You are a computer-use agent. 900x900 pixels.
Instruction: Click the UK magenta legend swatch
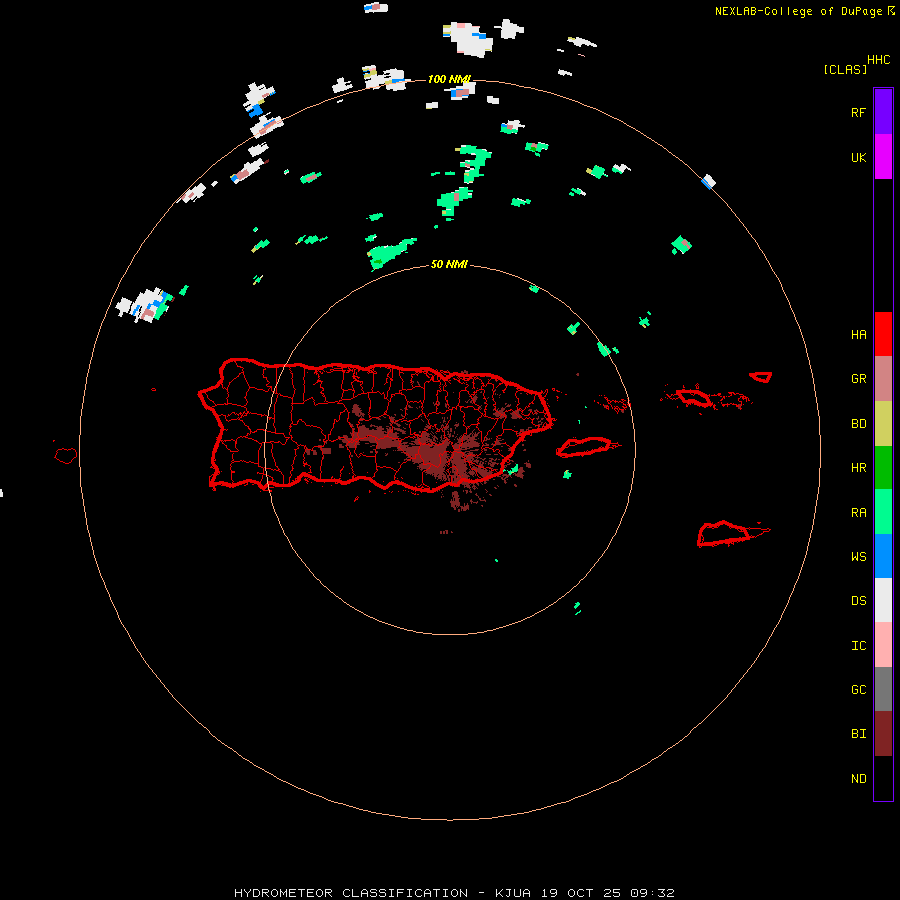(883, 157)
